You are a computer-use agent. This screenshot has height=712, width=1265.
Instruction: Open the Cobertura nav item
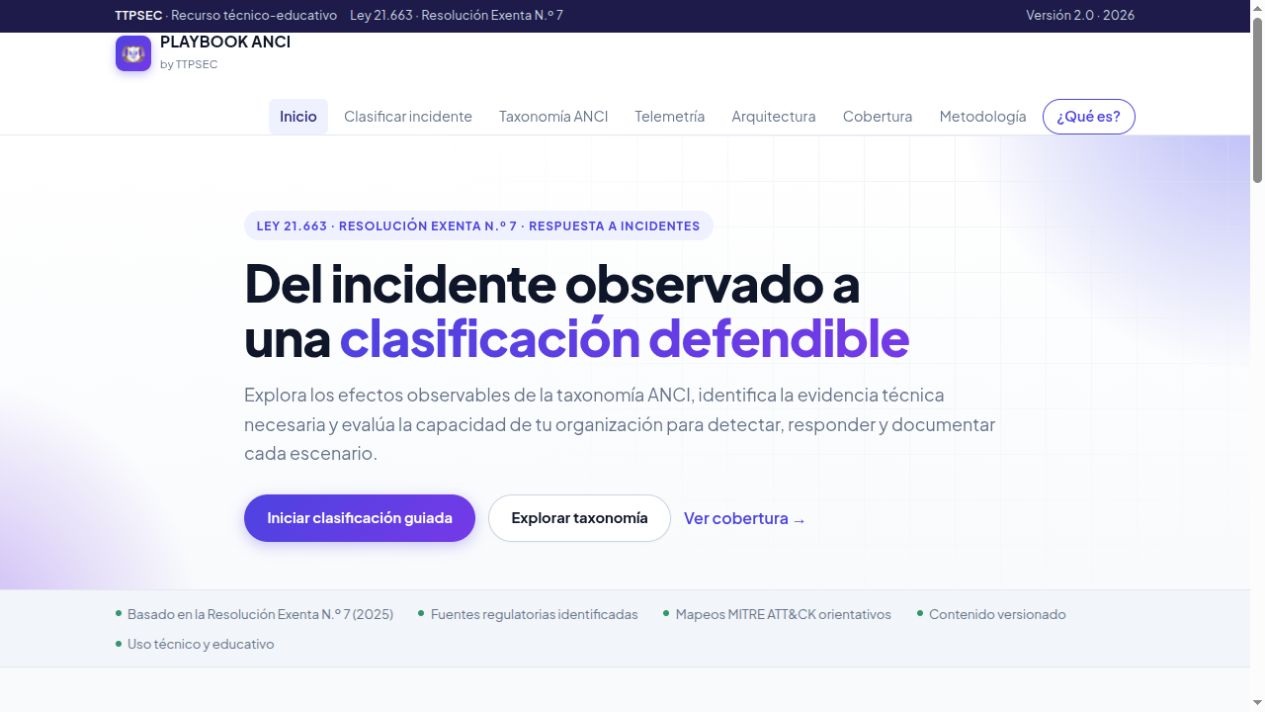click(877, 117)
